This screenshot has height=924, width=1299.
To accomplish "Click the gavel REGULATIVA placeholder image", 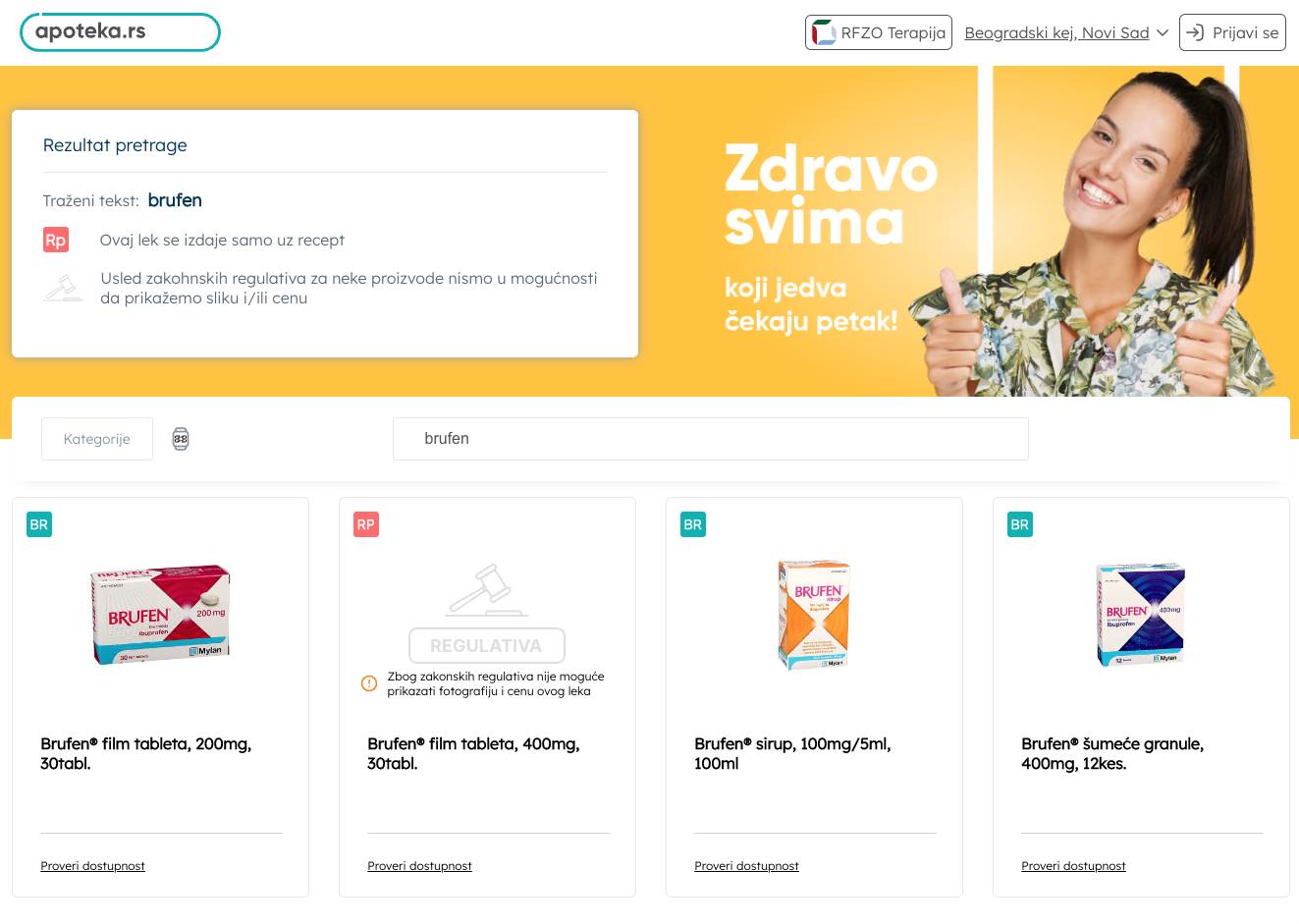I will tap(487, 613).
